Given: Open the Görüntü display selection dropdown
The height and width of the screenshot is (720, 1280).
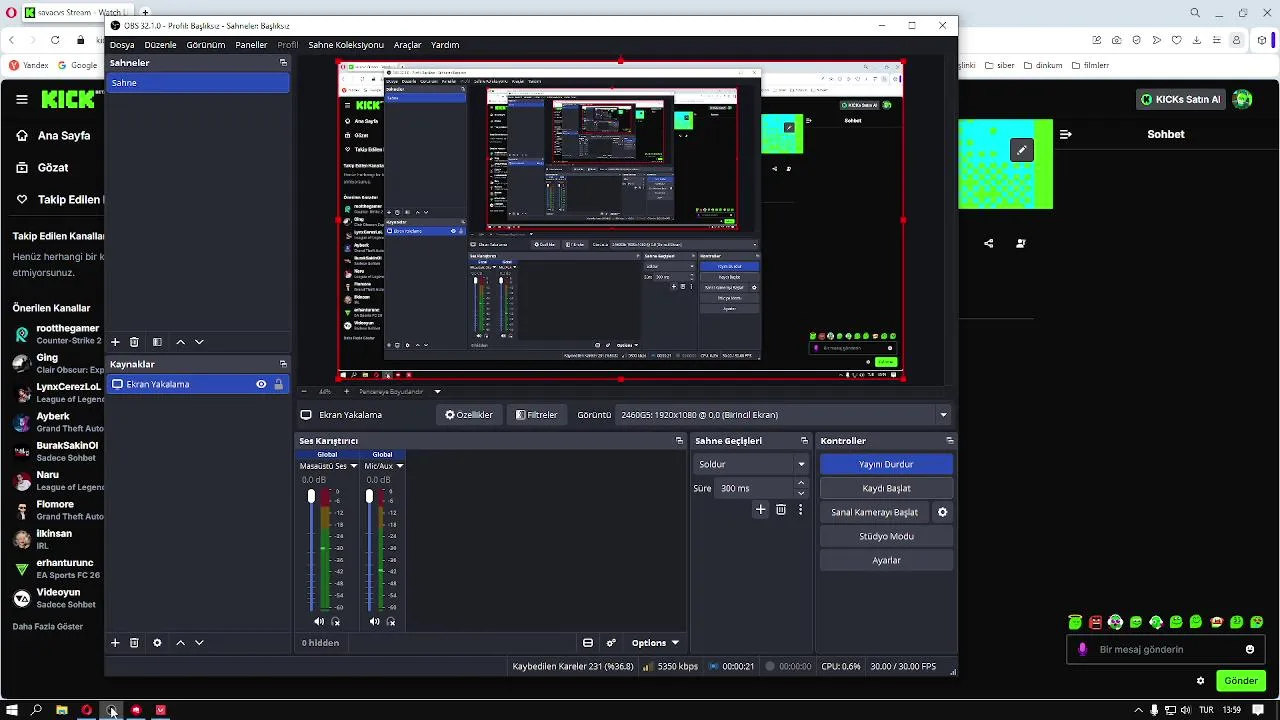Looking at the screenshot, I should (x=784, y=415).
